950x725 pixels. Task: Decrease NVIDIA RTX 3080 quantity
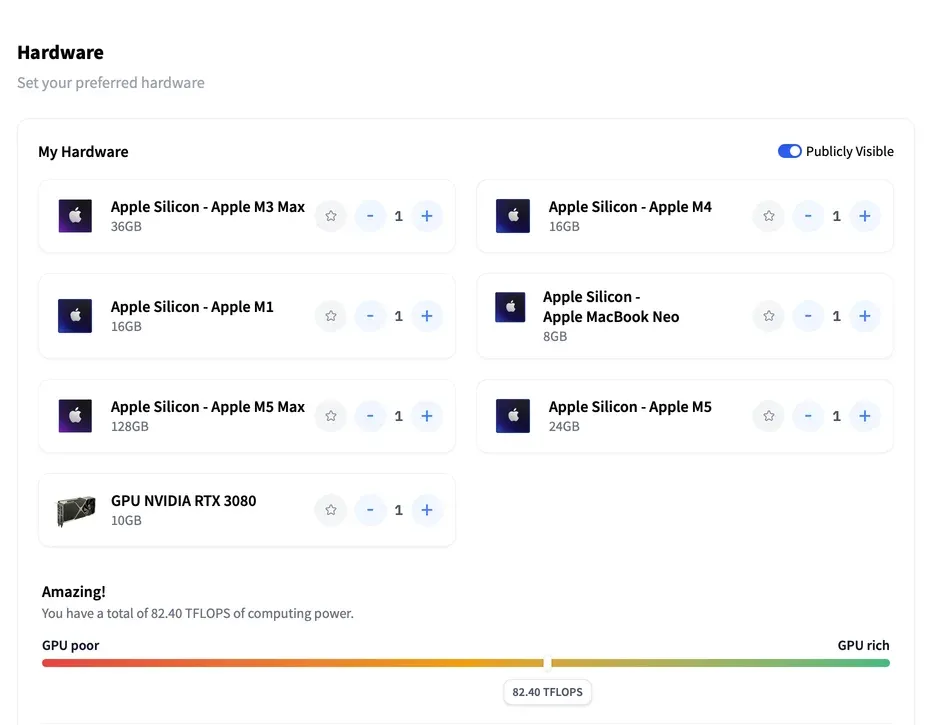370,509
